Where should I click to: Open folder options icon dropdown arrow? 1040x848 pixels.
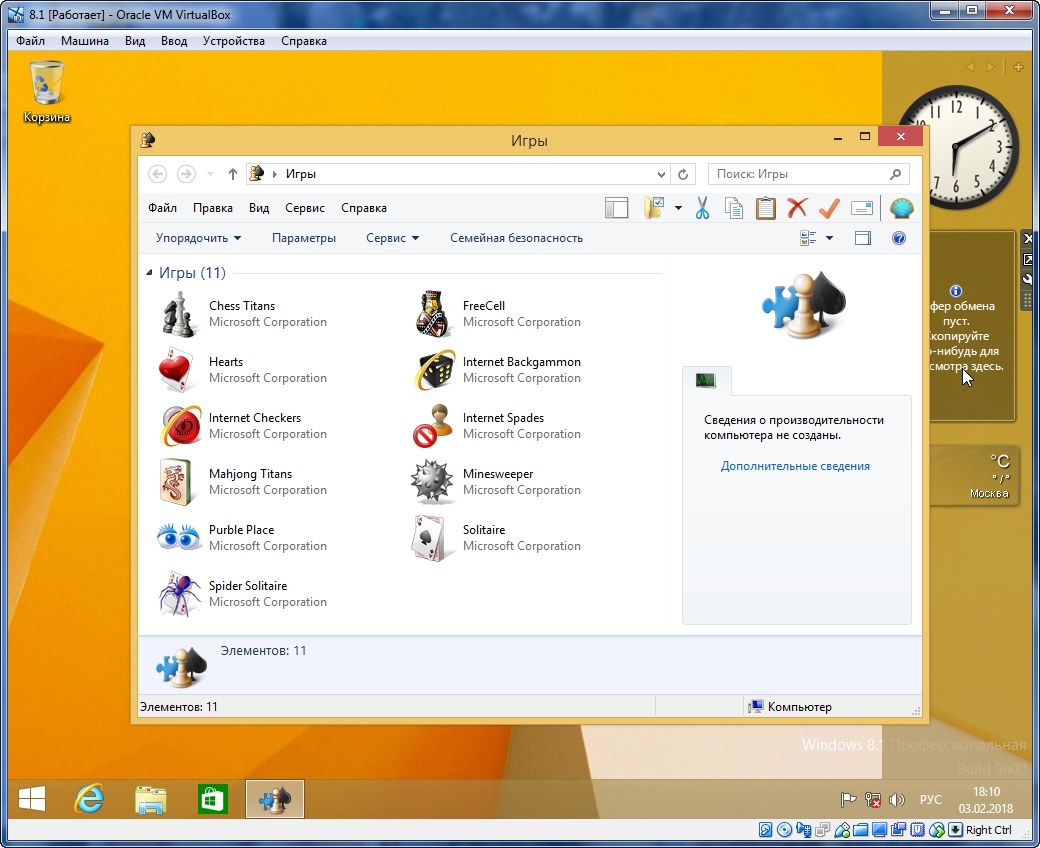tap(678, 208)
